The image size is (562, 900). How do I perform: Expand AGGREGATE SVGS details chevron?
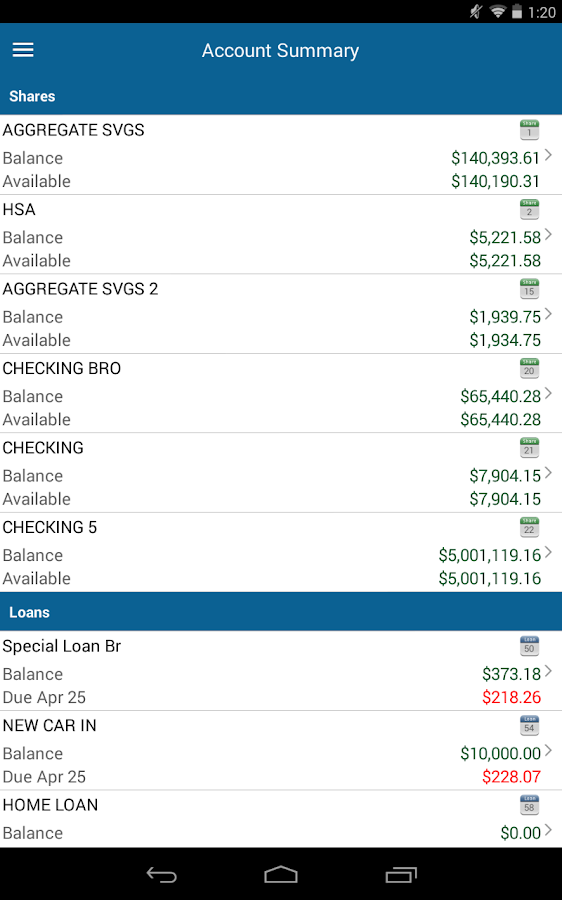(x=548, y=155)
